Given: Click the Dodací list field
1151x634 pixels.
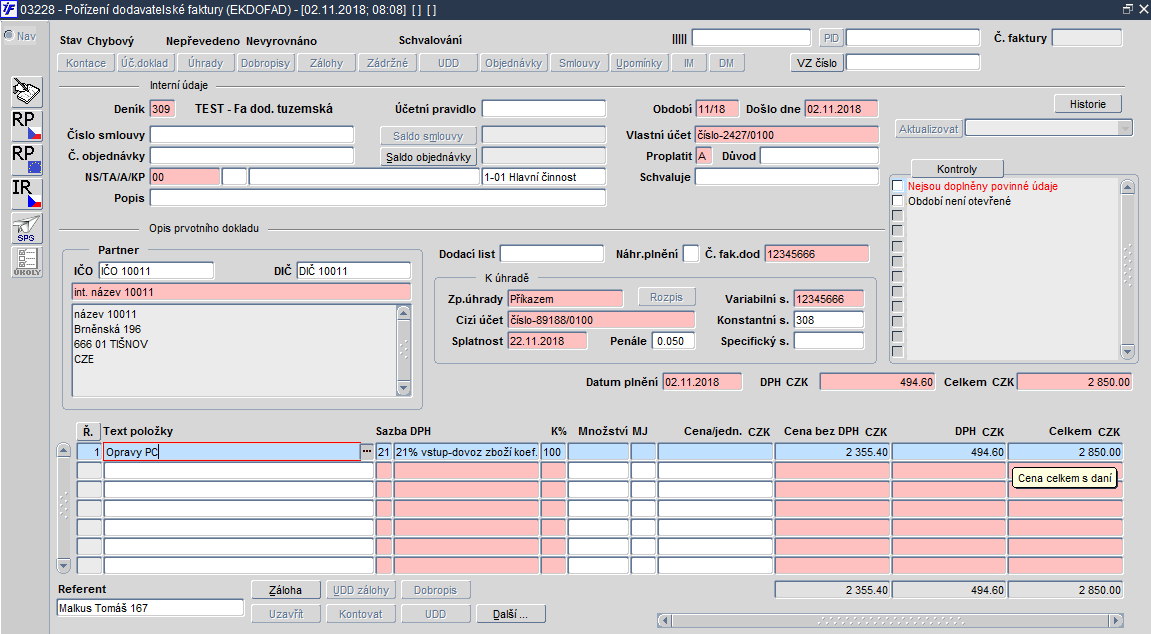Looking at the screenshot, I should [x=551, y=254].
